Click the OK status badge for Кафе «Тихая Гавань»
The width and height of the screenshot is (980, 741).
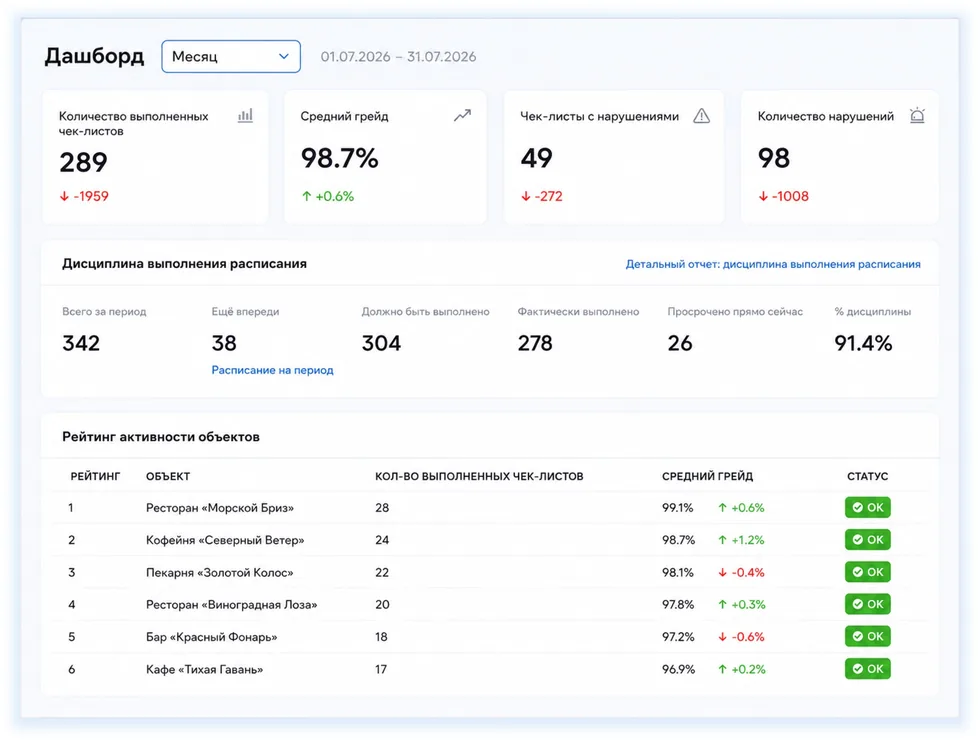(x=868, y=669)
